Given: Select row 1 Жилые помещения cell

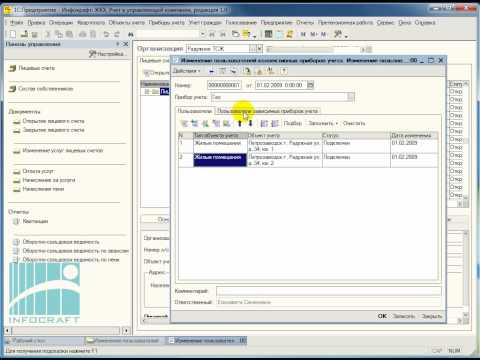Looking at the screenshot, I should pyautogui.click(x=220, y=146).
